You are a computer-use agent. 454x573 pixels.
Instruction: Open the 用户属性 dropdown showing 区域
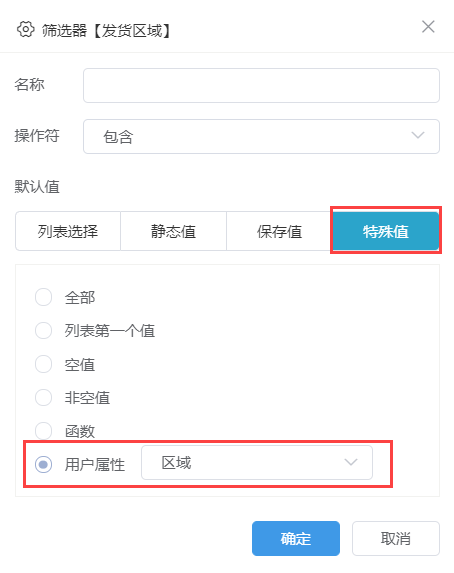pyautogui.click(x=257, y=463)
